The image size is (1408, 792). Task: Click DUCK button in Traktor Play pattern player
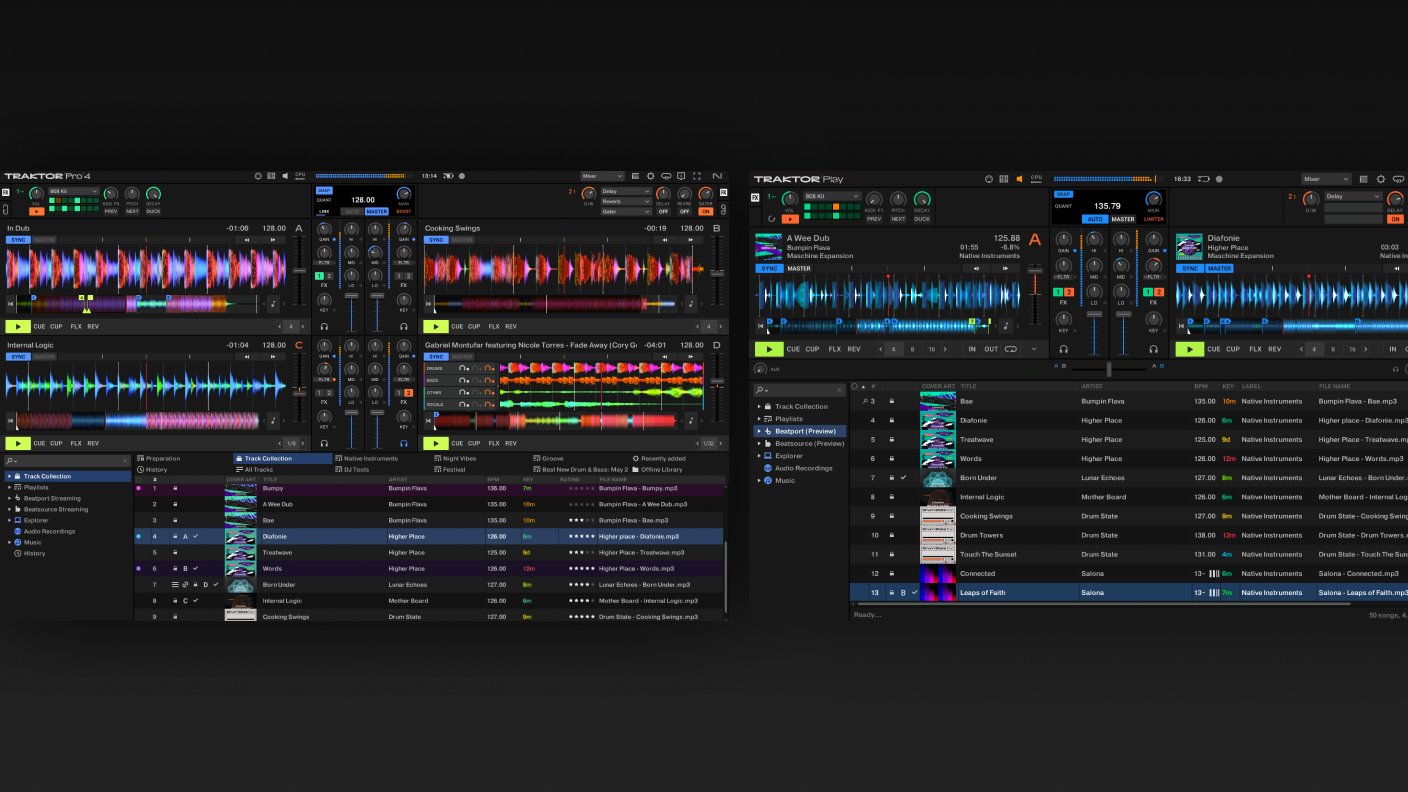click(922, 218)
